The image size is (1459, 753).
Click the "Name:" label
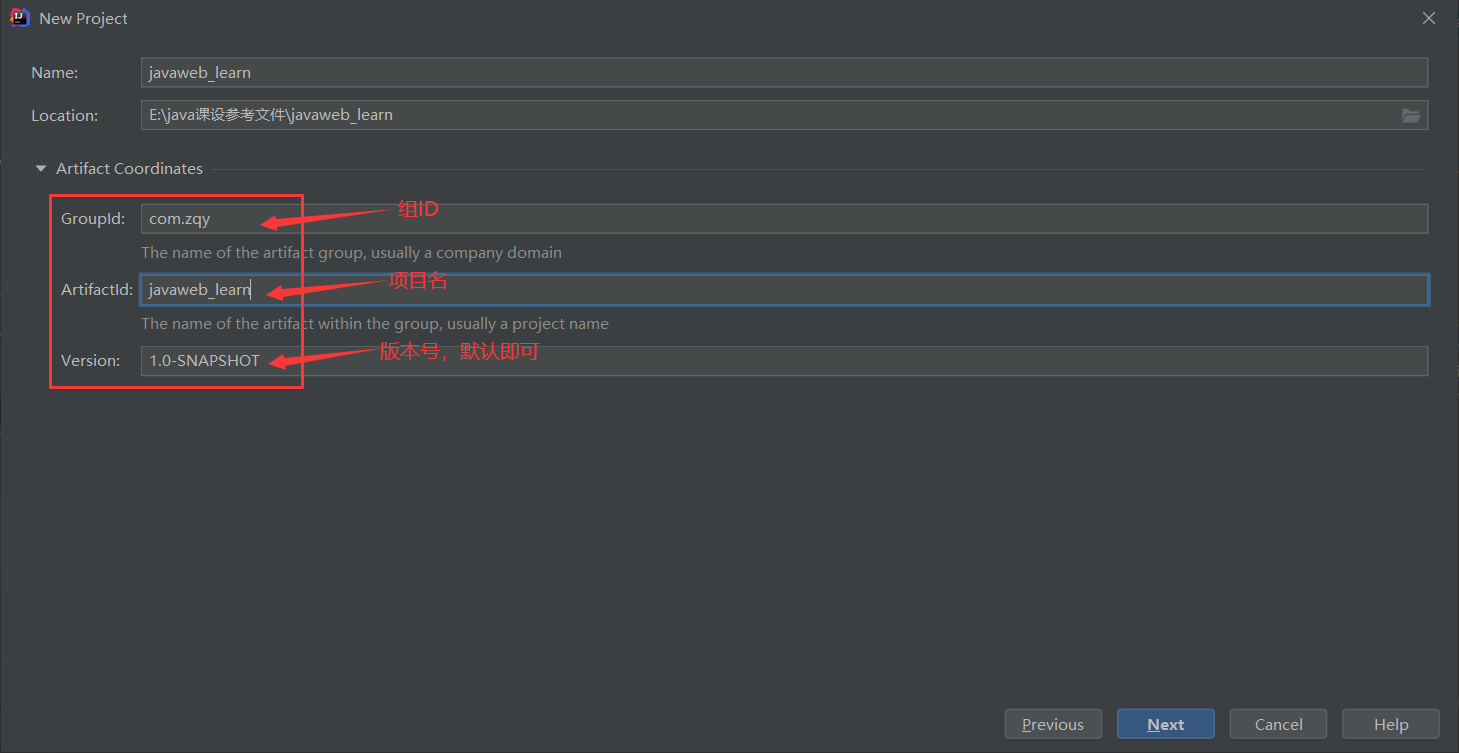(x=55, y=73)
